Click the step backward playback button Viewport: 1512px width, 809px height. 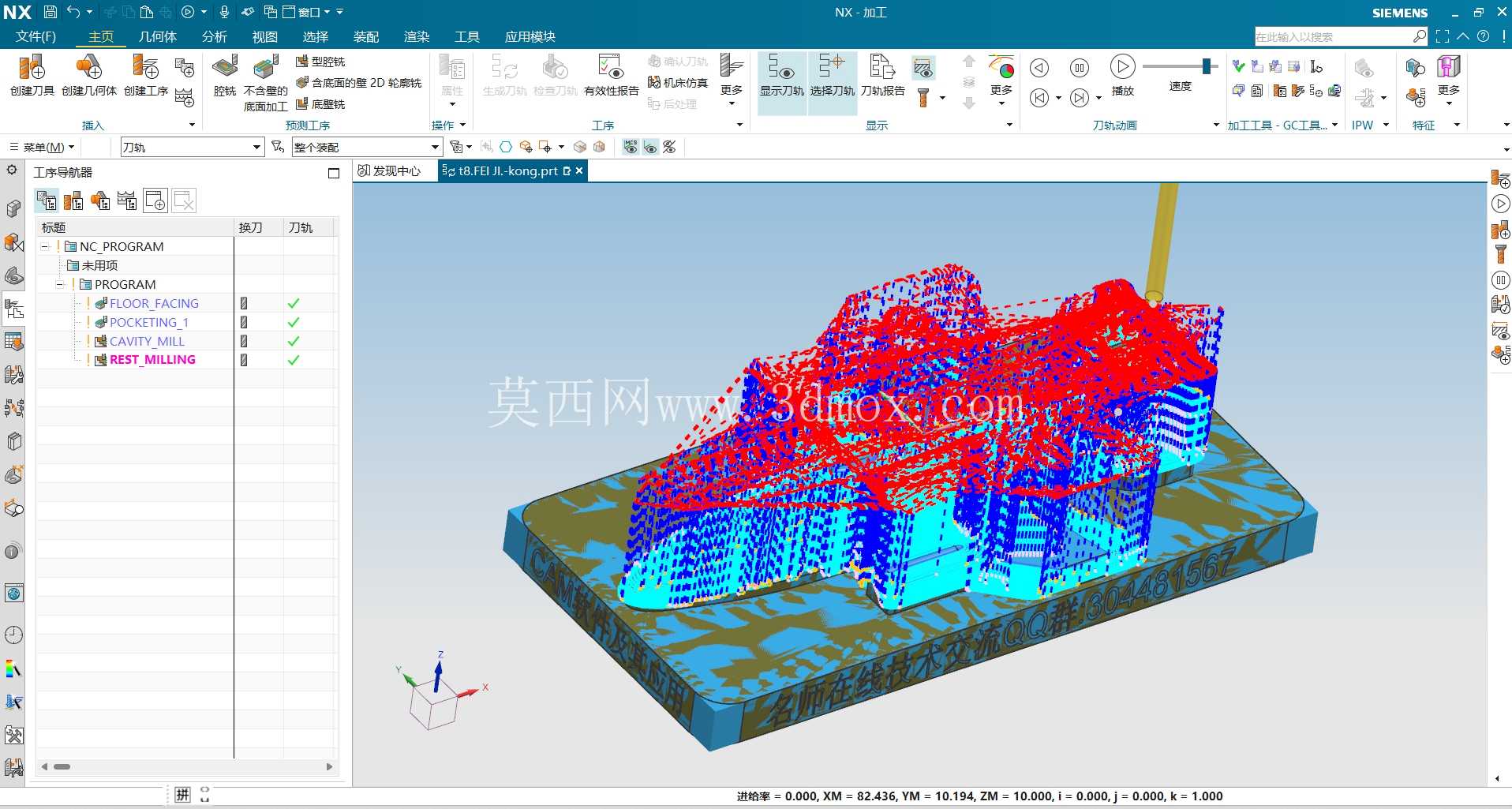tap(1039, 97)
